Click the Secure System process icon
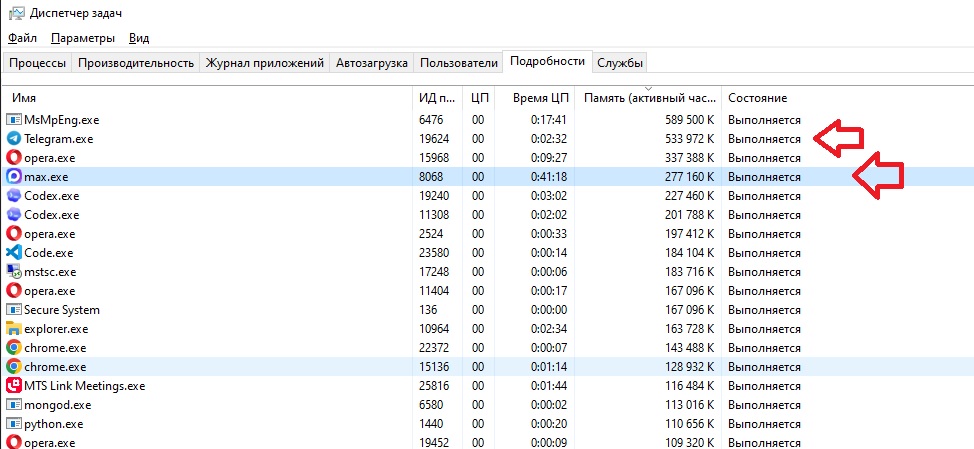 14,310
